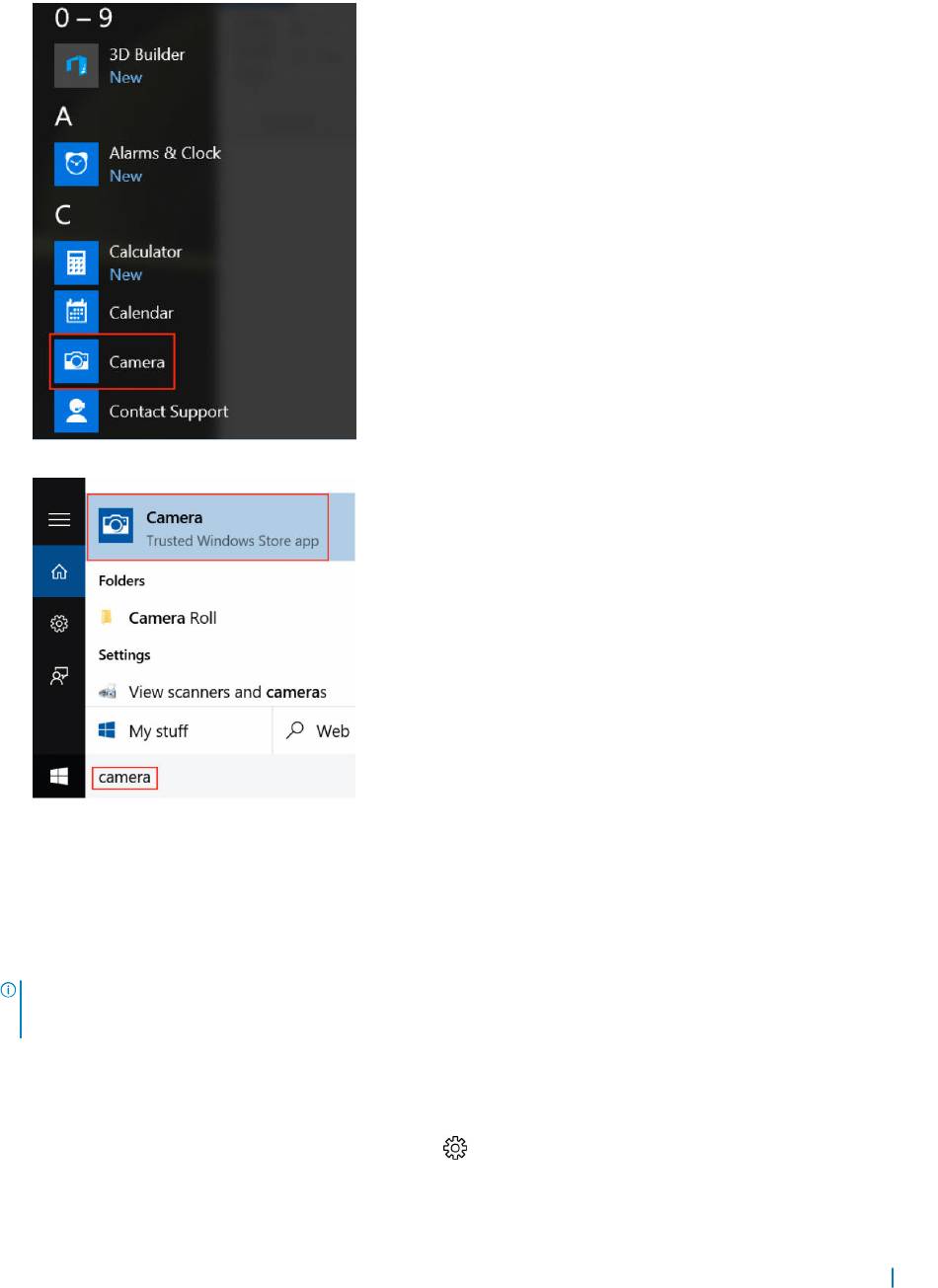
Task: Click the note info icon at left margin
Action: [x=7, y=989]
